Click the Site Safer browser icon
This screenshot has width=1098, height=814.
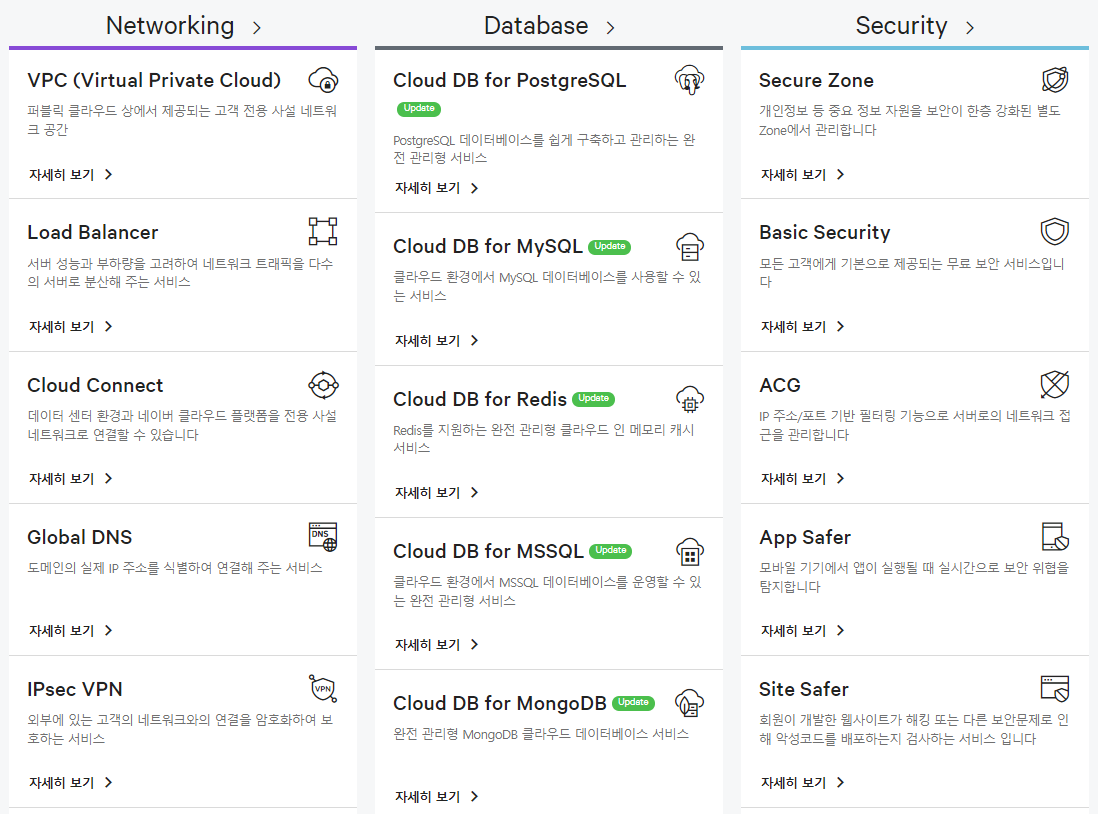[x=1055, y=689]
